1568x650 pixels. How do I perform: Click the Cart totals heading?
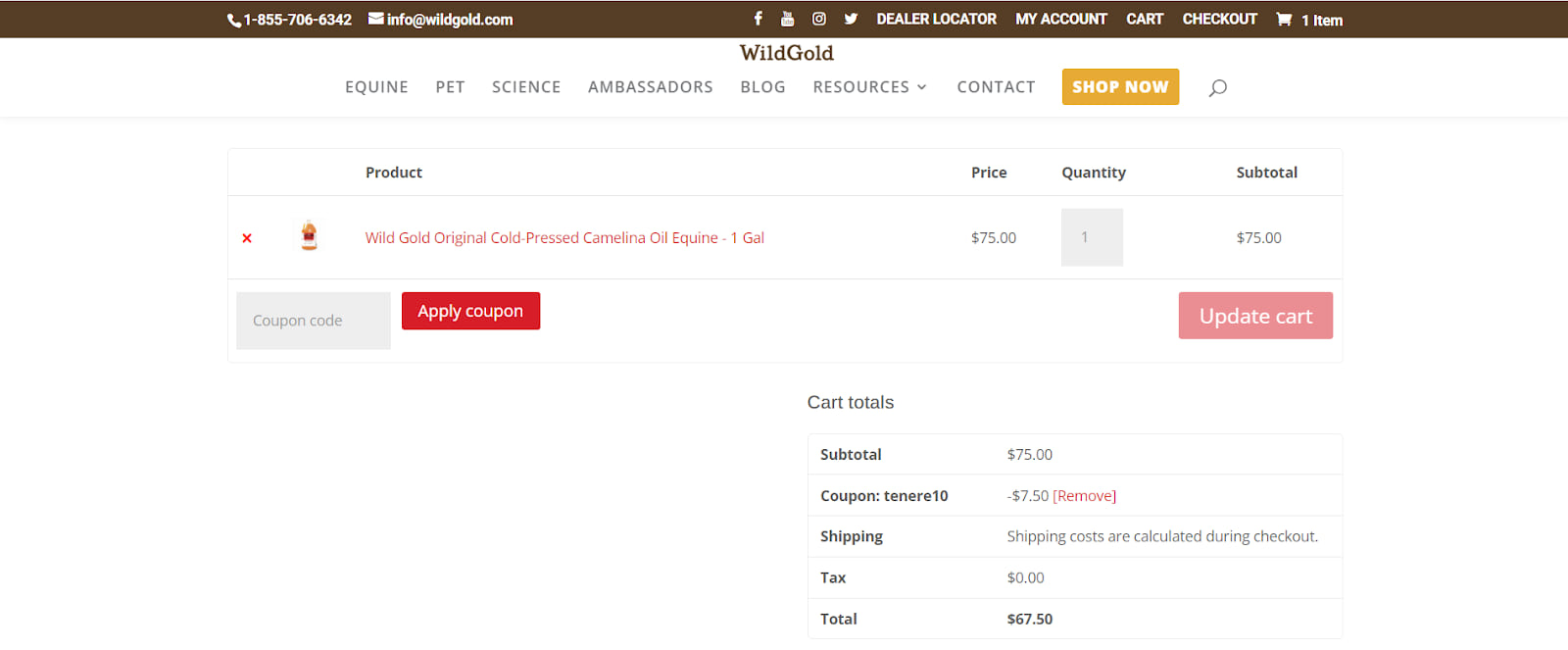(851, 402)
